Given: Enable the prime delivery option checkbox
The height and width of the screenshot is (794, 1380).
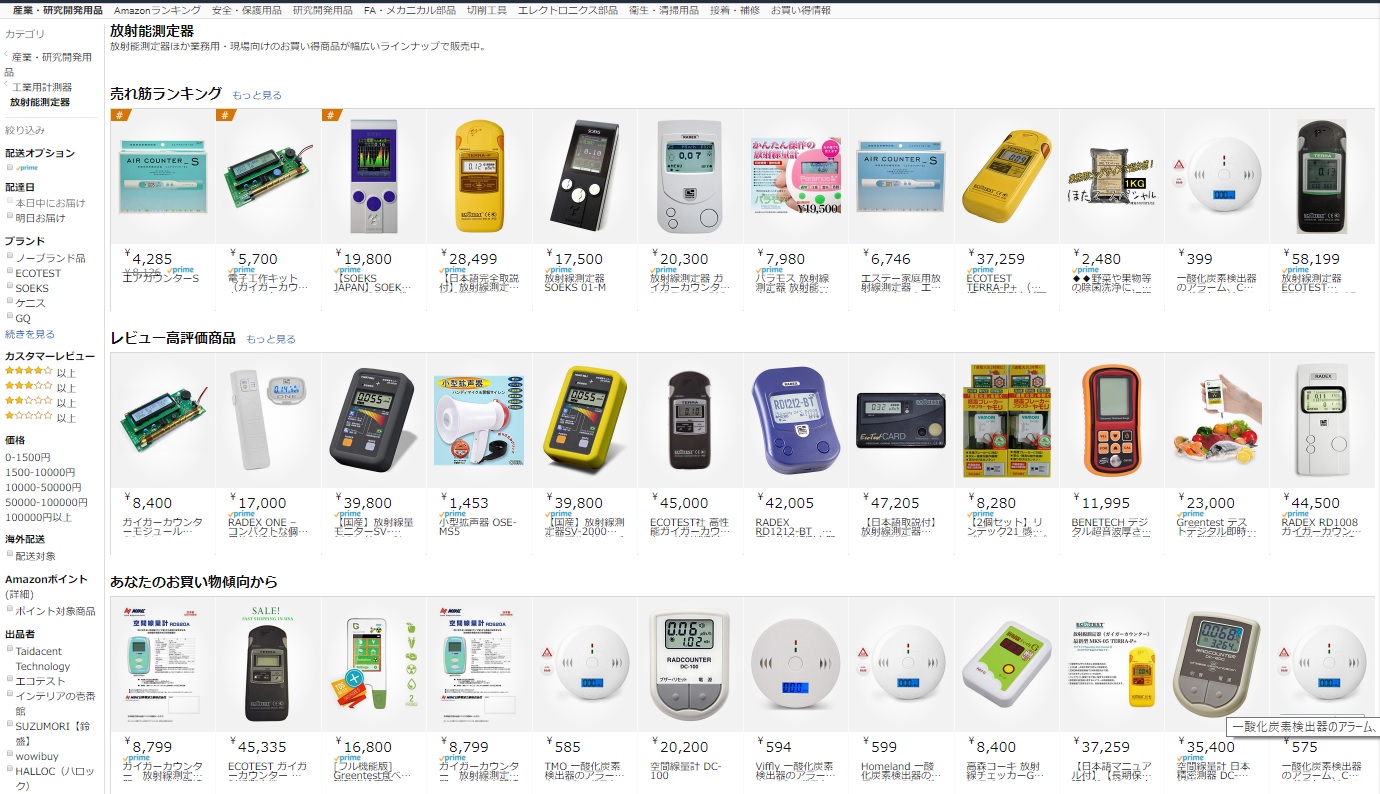Looking at the screenshot, I should click(9, 168).
